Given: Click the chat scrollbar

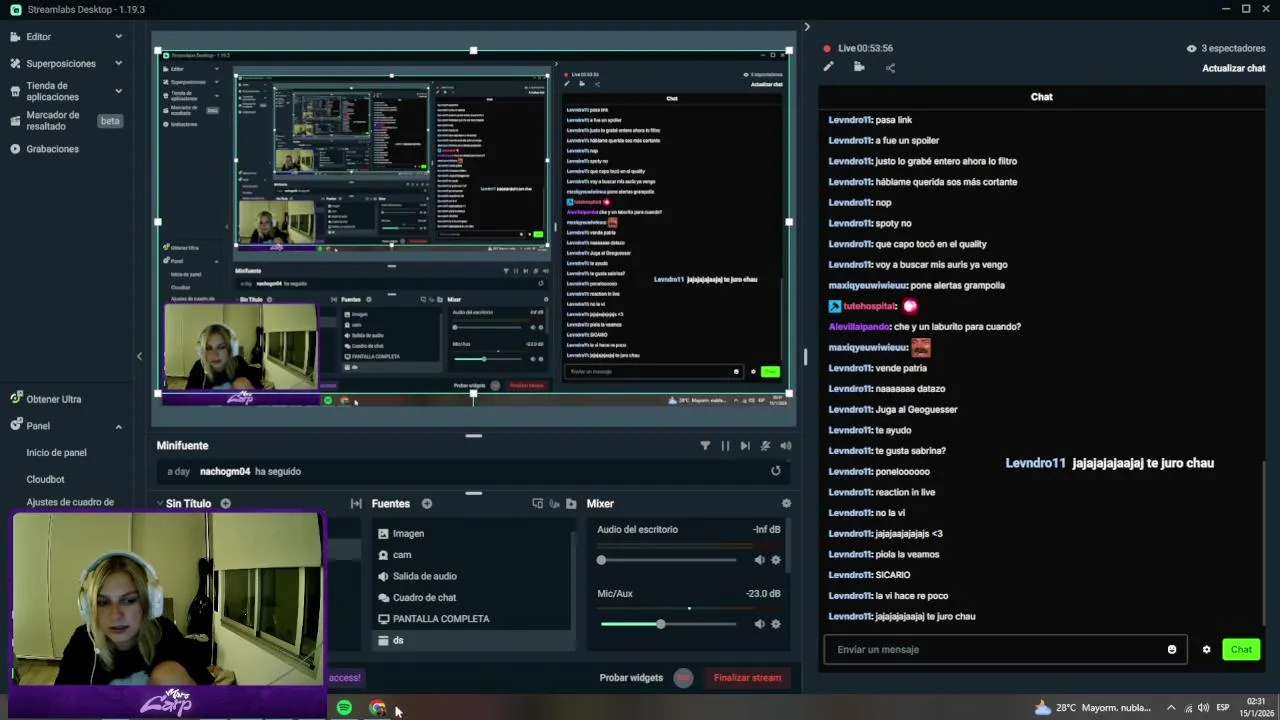Looking at the screenshot, I should click(1265, 545).
